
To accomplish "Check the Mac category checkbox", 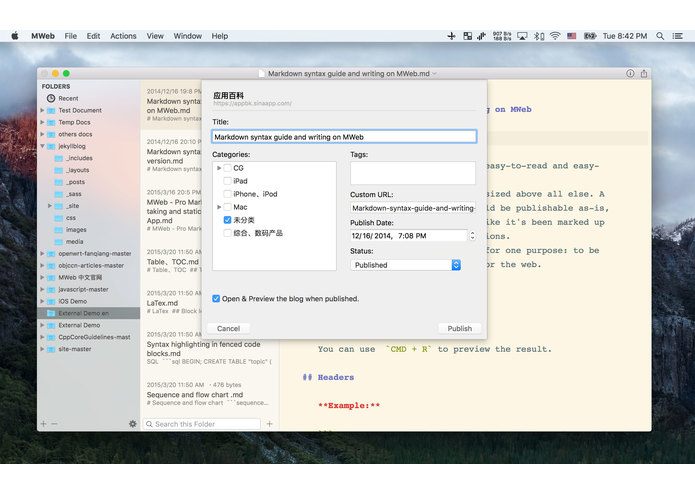I will 227,207.
